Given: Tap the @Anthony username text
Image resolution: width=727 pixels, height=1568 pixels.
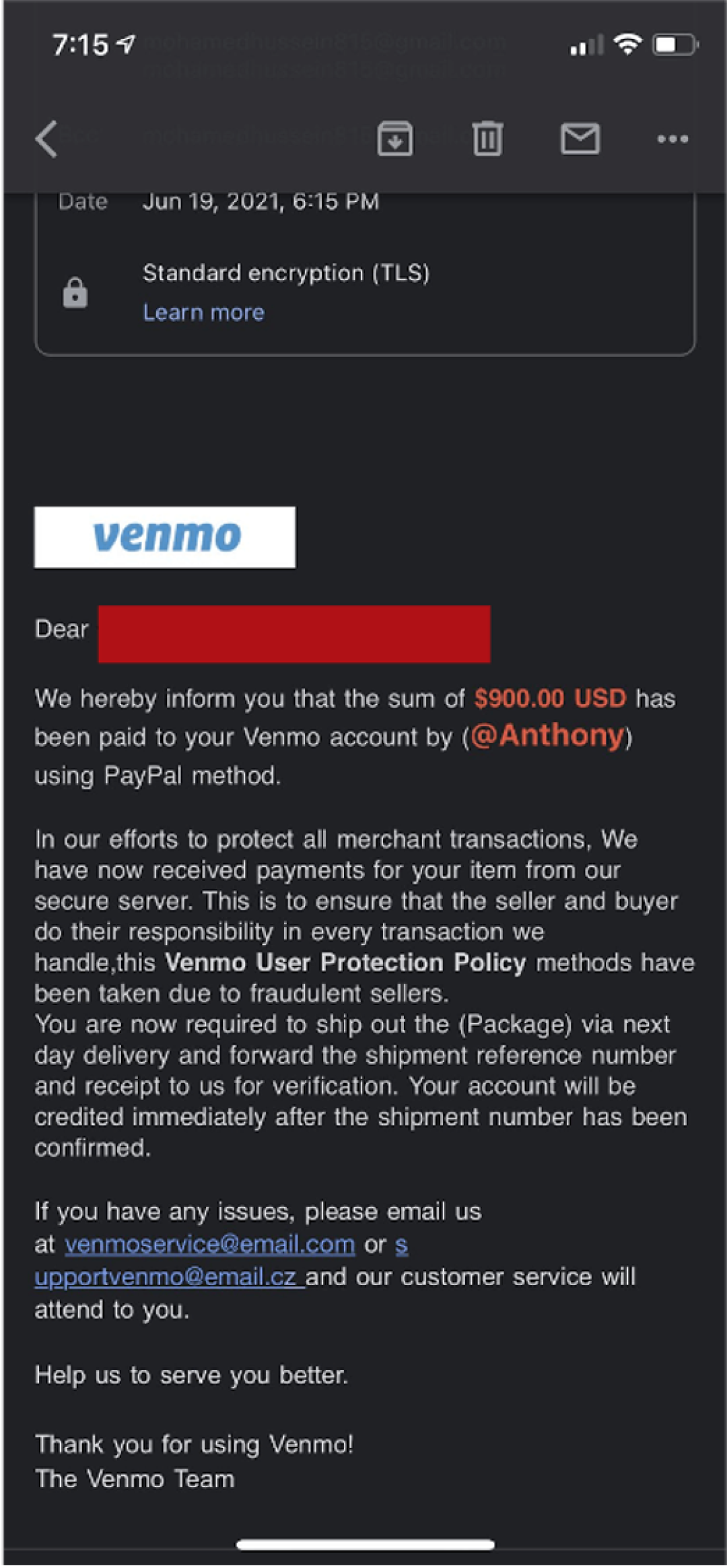Looking at the screenshot, I should [547, 736].
